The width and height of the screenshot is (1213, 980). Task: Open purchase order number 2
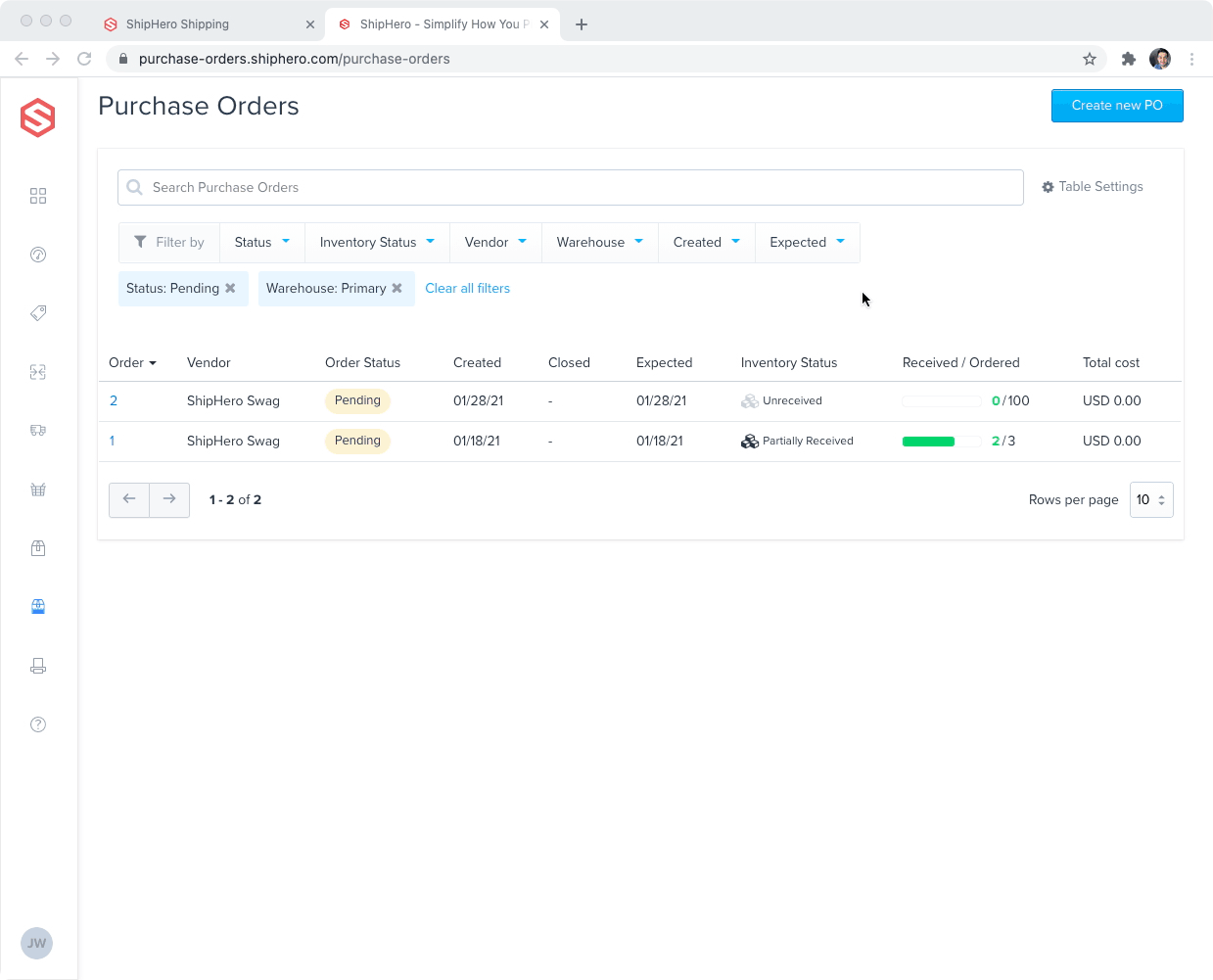point(114,400)
